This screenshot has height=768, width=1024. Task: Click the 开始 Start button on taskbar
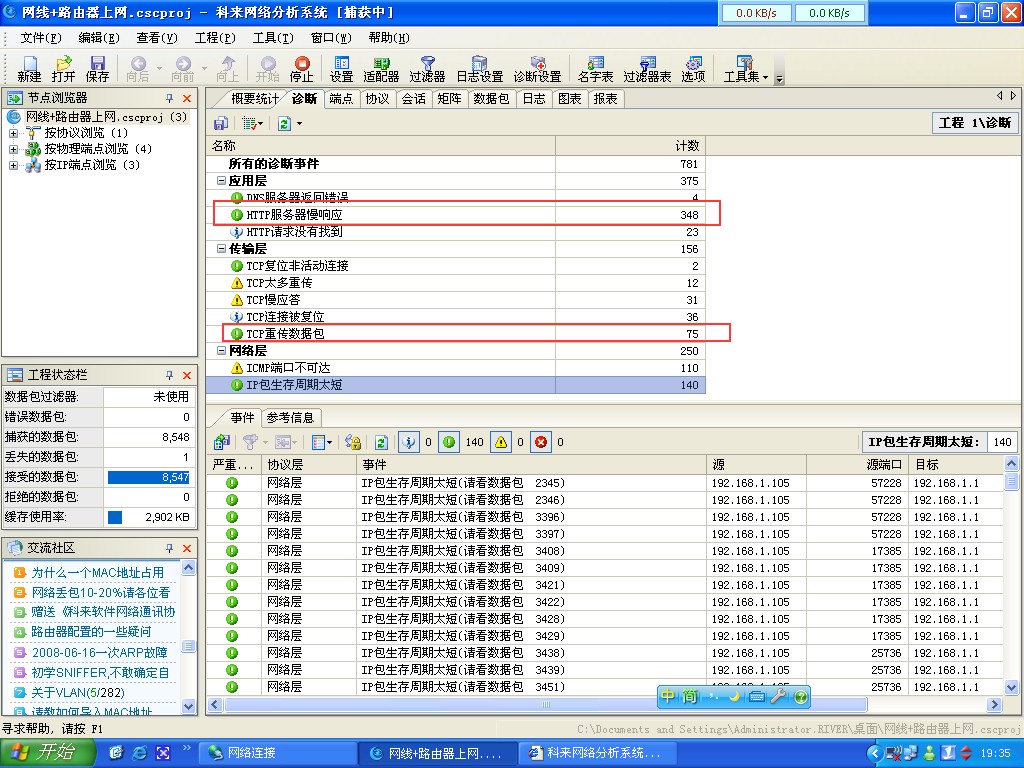pos(42,753)
